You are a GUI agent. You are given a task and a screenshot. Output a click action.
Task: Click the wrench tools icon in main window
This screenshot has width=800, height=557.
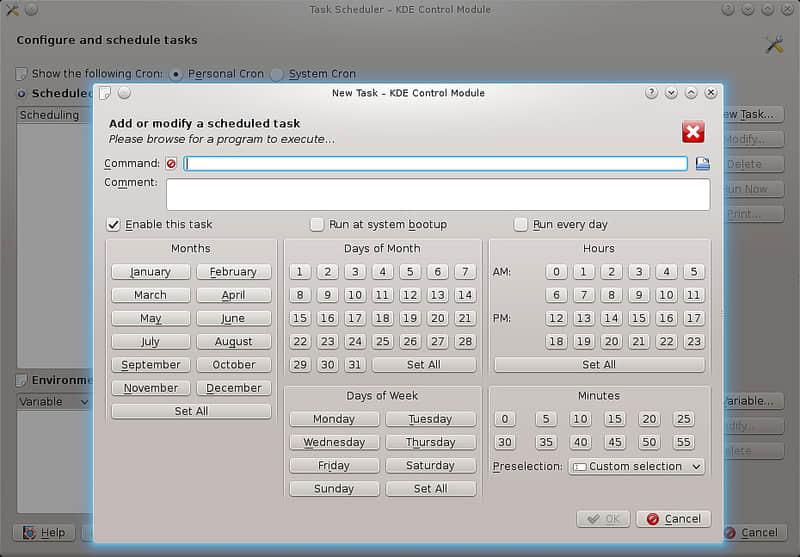point(773,44)
